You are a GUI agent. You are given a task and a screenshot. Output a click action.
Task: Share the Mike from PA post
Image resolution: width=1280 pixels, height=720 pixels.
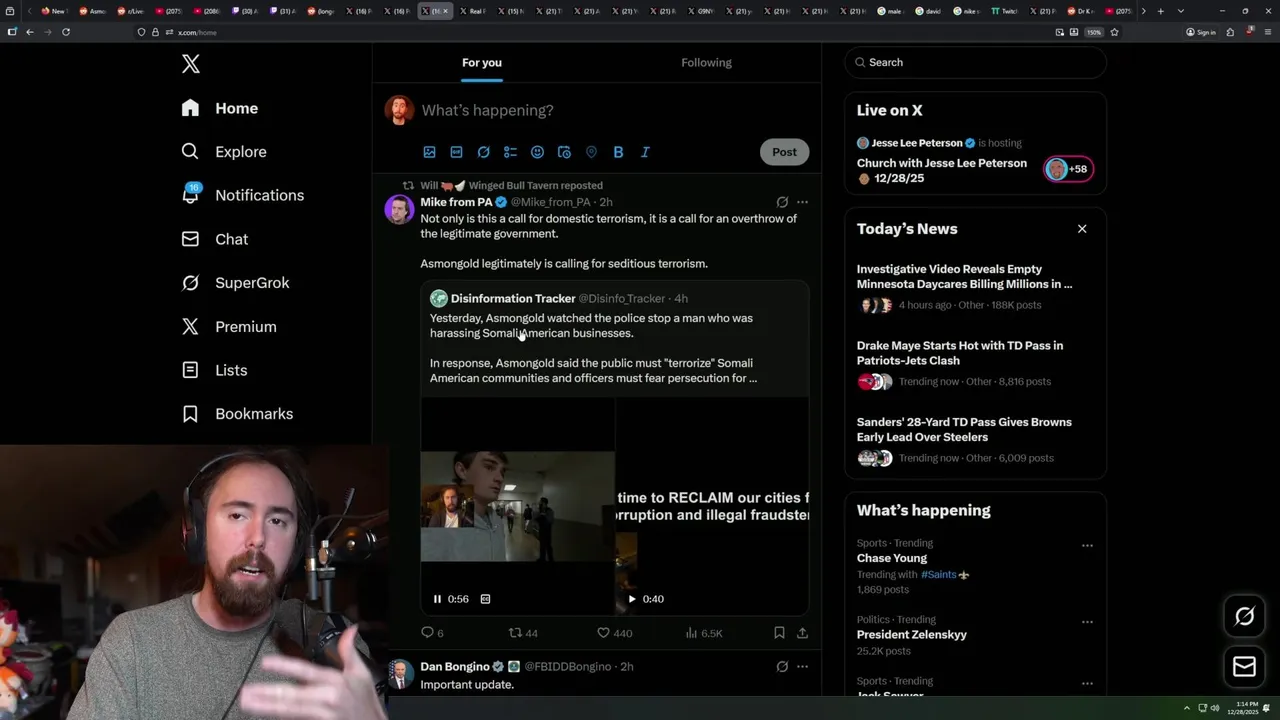coord(802,633)
